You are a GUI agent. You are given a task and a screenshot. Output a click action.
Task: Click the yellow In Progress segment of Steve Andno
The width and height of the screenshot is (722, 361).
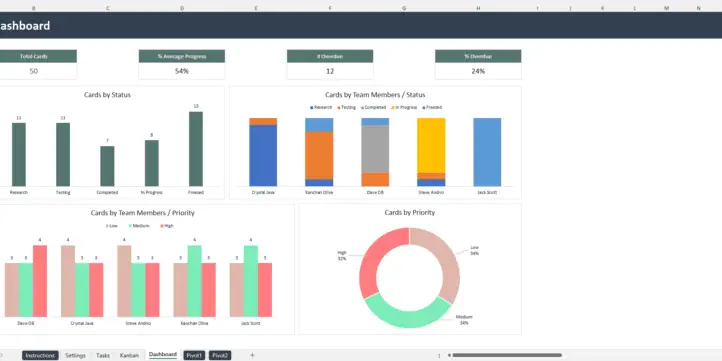click(x=431, y=146)
